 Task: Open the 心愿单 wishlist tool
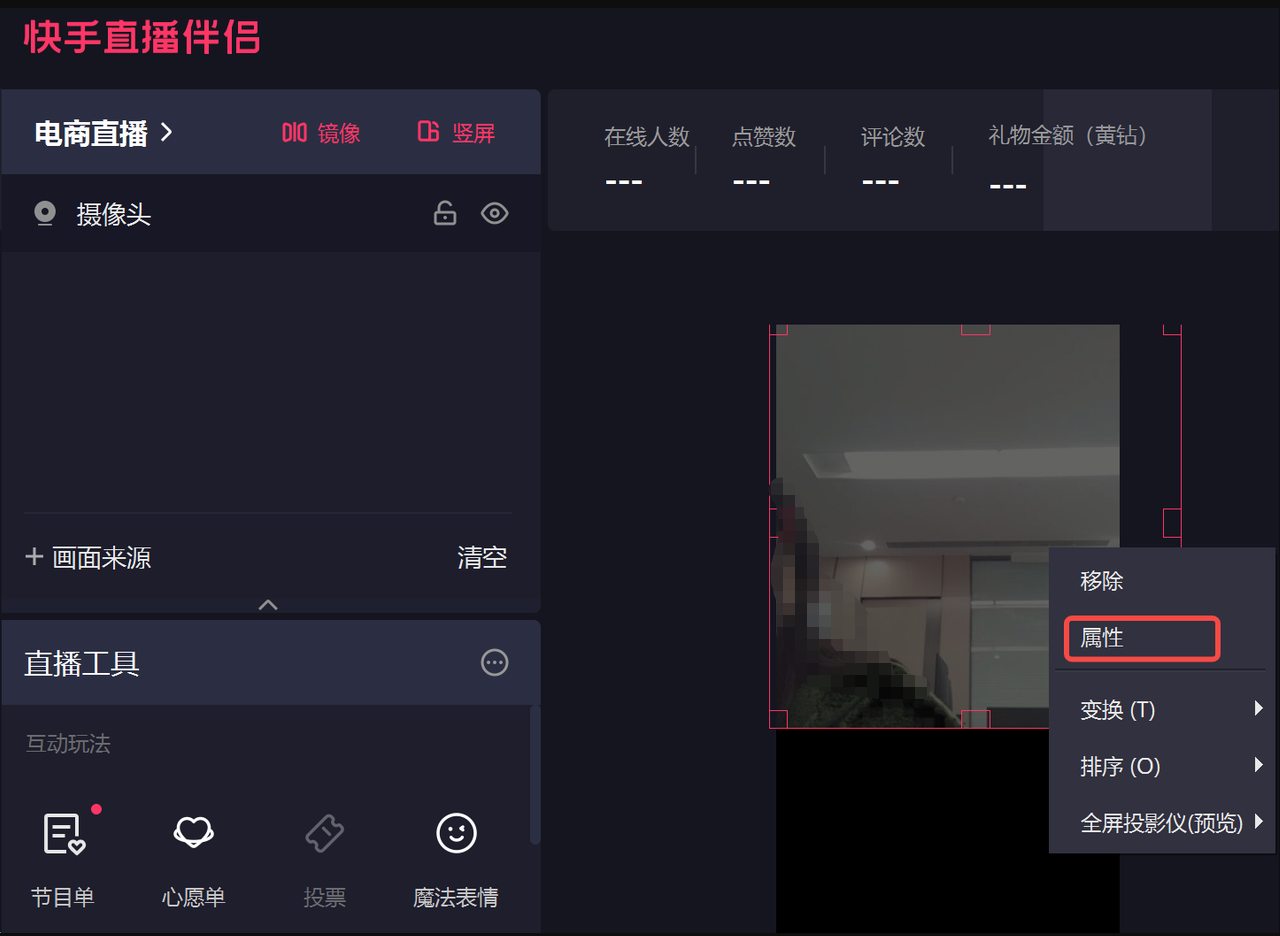click(193, 834)
